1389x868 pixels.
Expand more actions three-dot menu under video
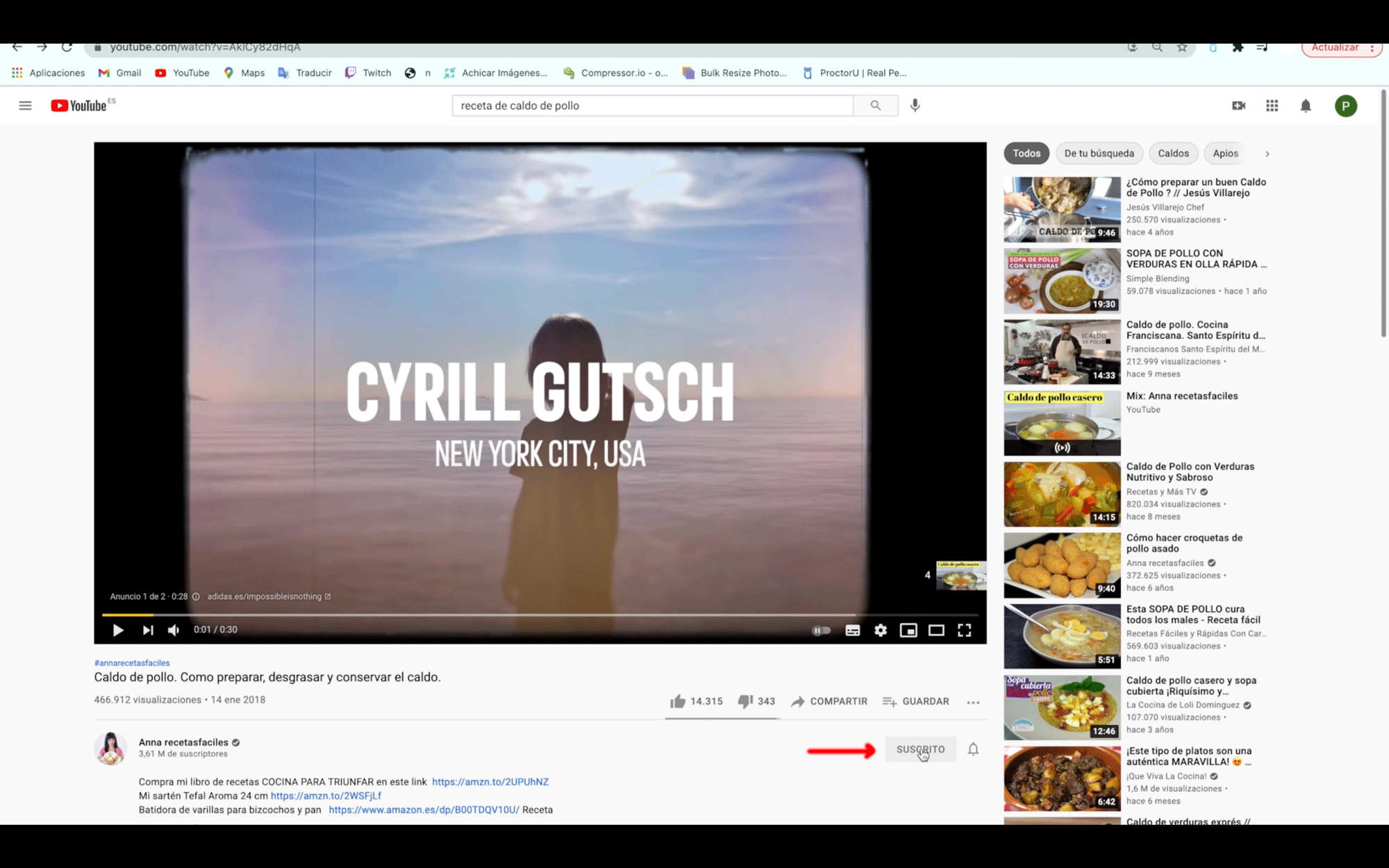tap(973, 702)
